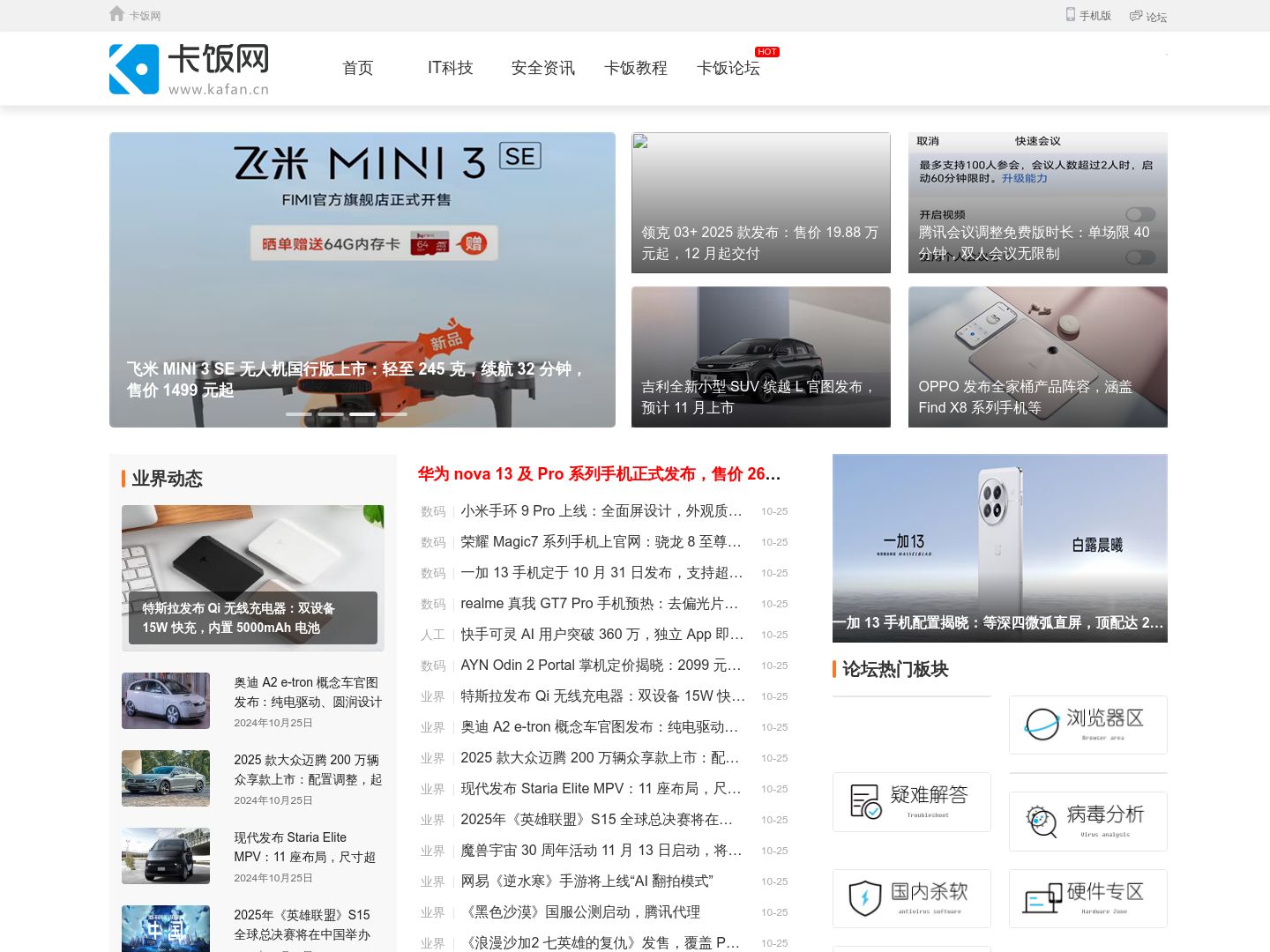Open 现代发布 Staria Elite MPV sidebar title

click(x=305, y=847)
